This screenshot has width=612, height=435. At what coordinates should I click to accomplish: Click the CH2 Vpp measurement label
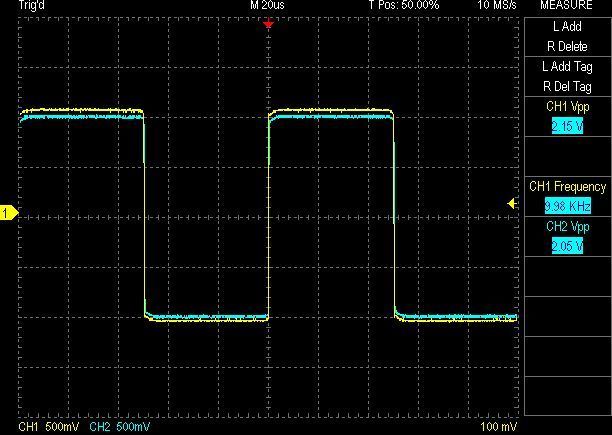[x=568, y=227]
